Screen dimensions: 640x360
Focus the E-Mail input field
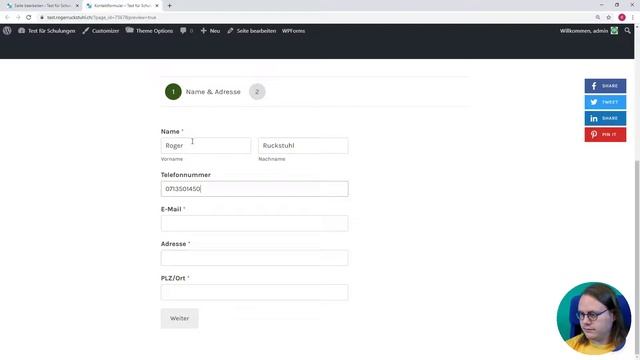[x=255, y=224]
